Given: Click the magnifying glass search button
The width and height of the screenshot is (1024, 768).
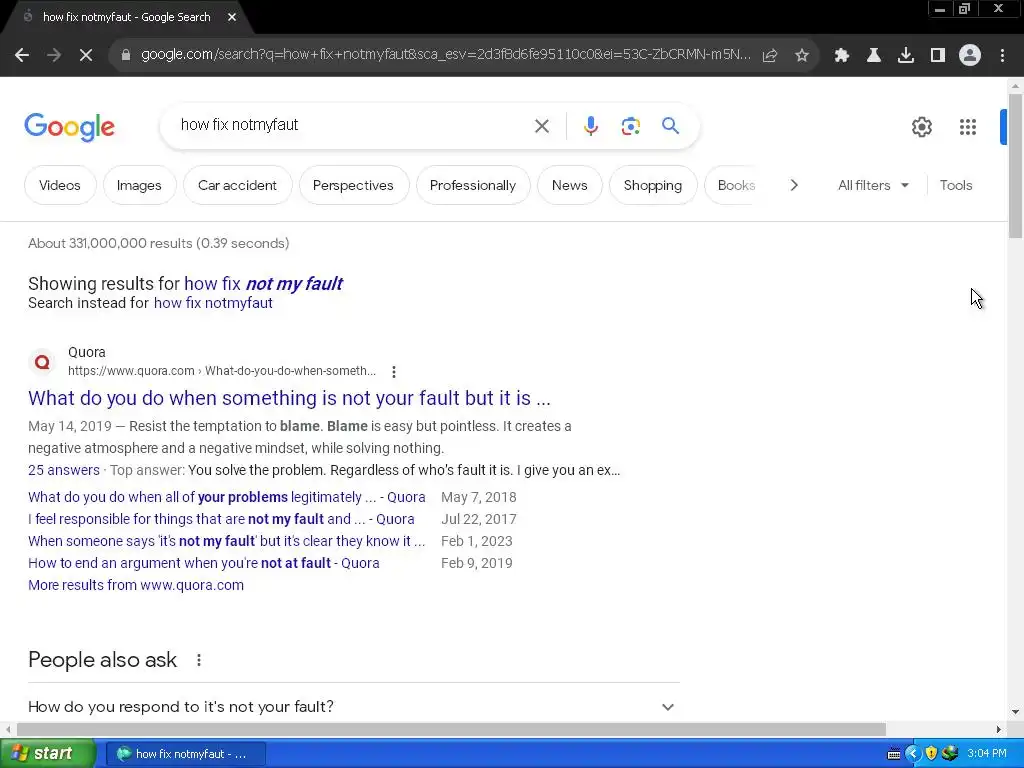Looking at the screenshot, I should click(670, 125).
